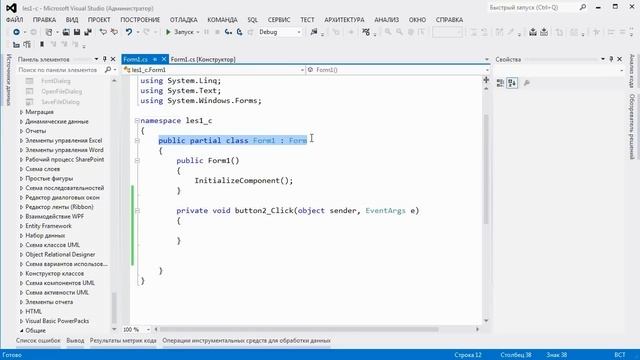
Task: Toggle auto-hide pin of Свойства panel
Action: click(611, 59)
